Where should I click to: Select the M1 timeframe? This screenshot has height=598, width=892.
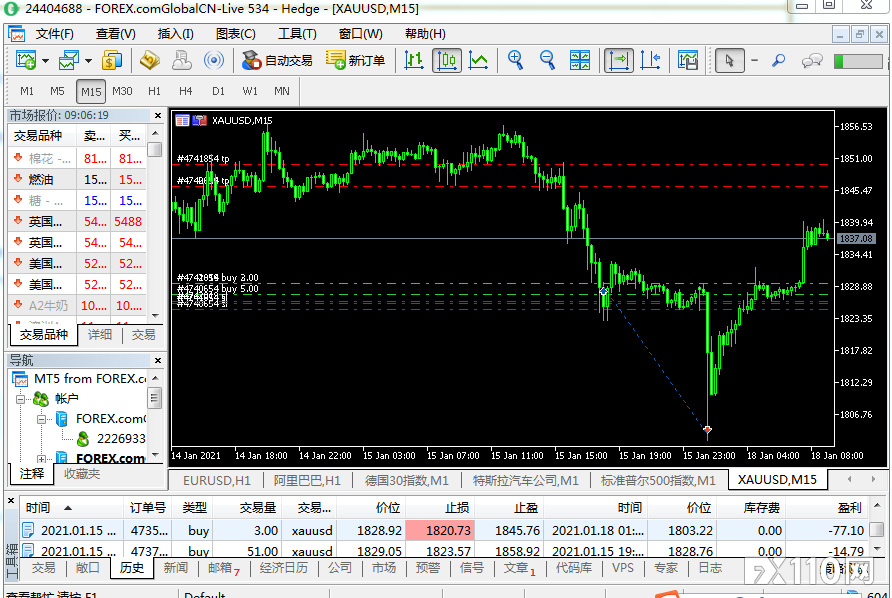[x=27, y=91]
